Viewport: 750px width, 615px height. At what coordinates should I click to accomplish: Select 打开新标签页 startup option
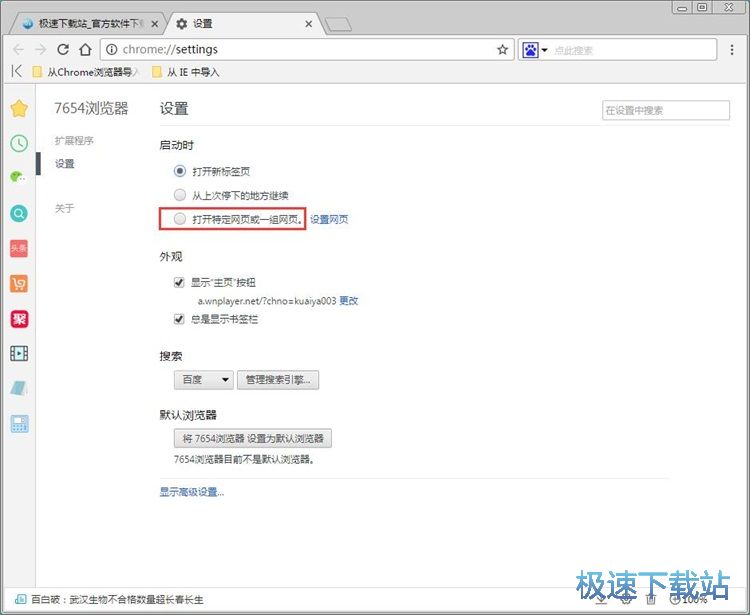[180, 171]
